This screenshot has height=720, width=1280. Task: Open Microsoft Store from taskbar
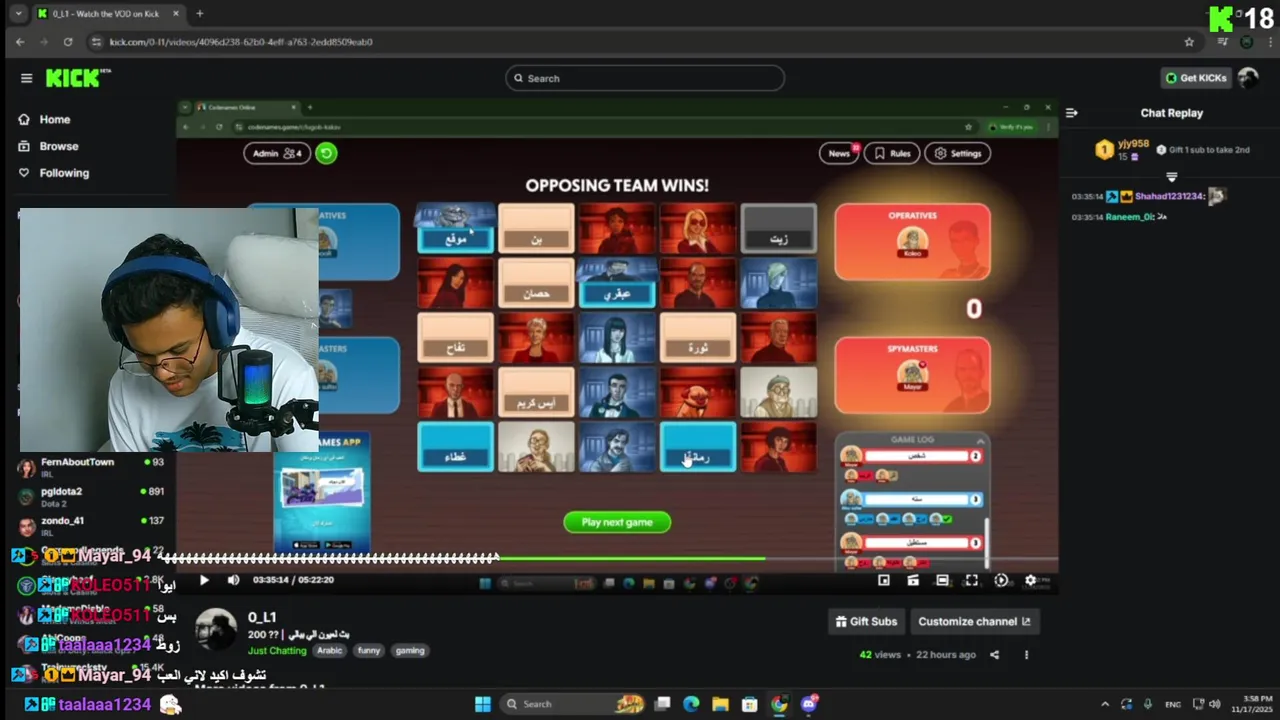(750, 704)
